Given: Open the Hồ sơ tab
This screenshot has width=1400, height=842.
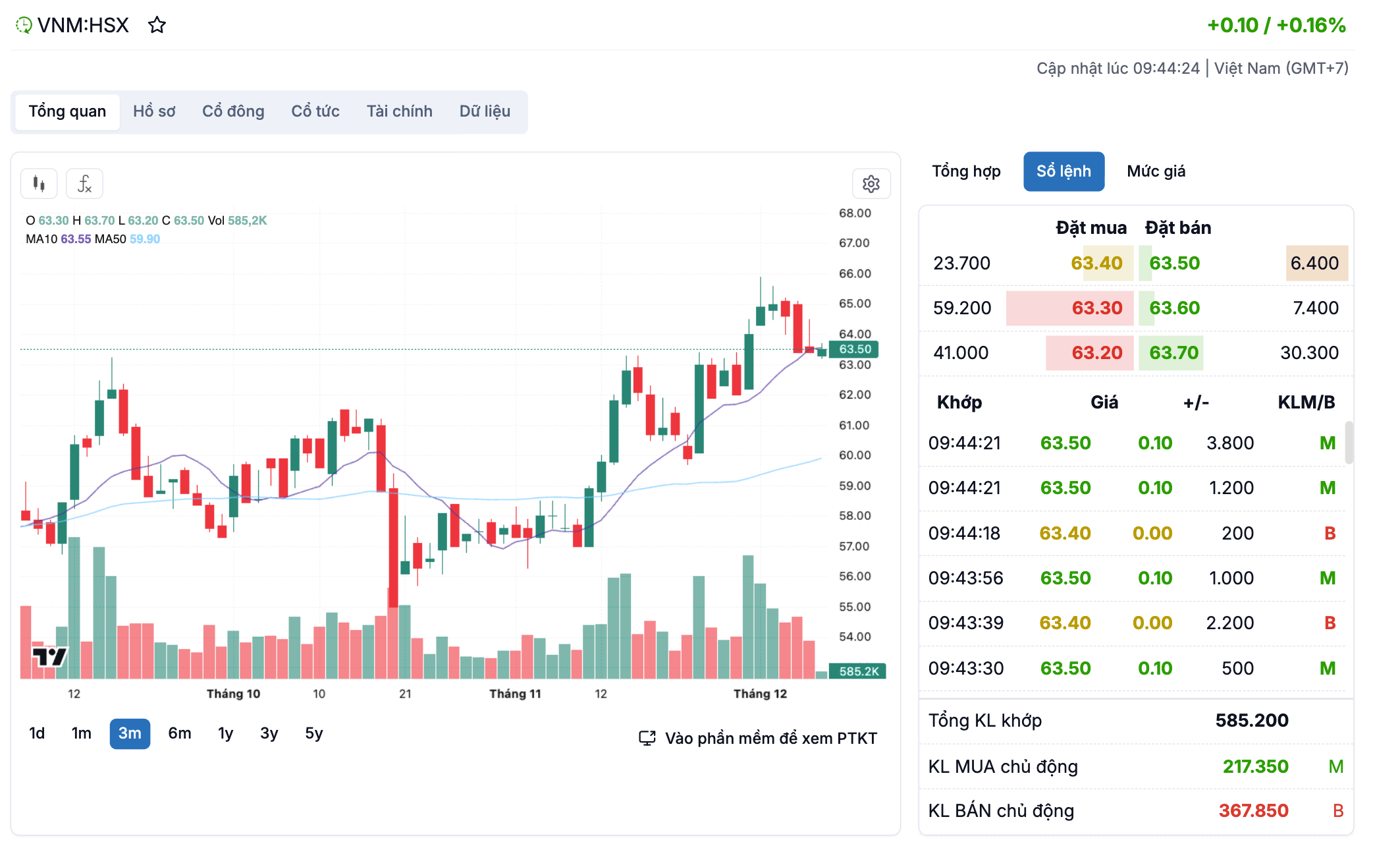Looking at the screenshot, I should click(x=154, y=111).
